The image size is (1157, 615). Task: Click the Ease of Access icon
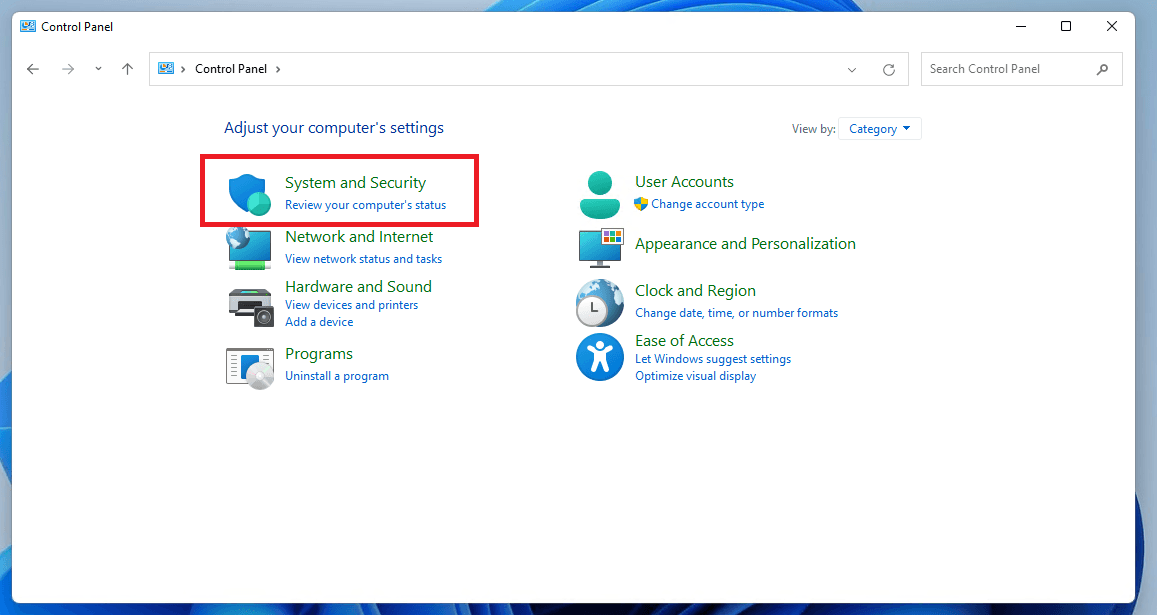tap(600, 357)
